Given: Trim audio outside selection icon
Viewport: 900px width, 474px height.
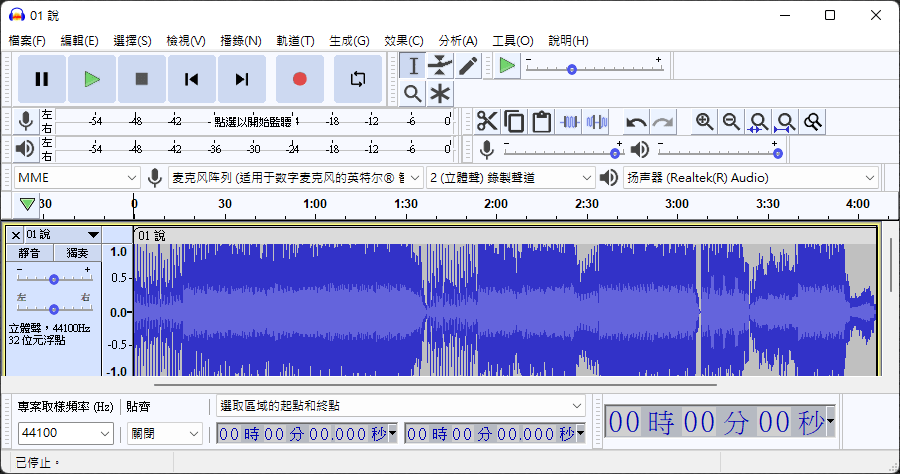Looking at the screenshot, I should click(x=569, y=122).
